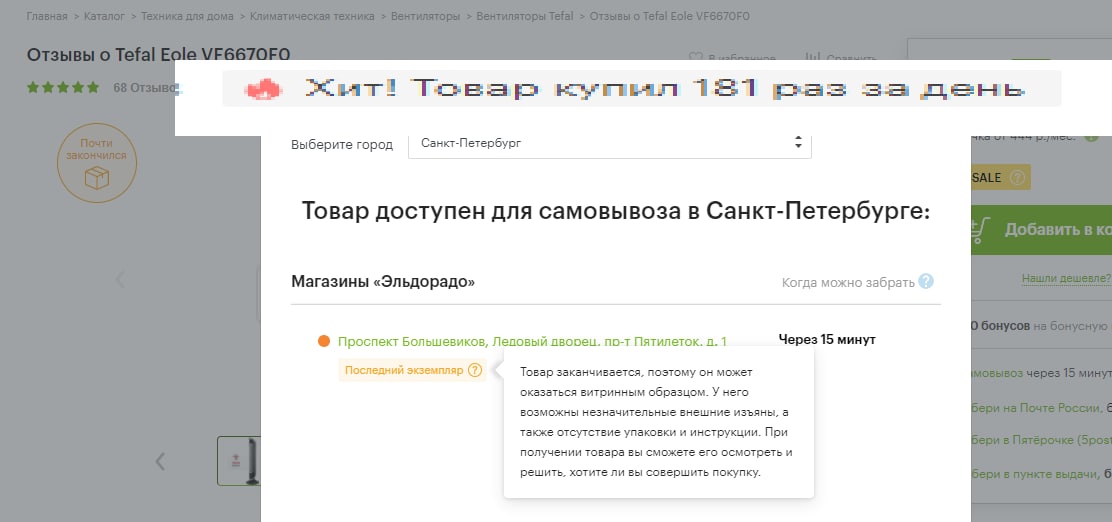Image resolution: width=1112 pixels, height=522 pixels.
Task: Click the Через 15 минут pickup time
Action: tap(827, 339)
